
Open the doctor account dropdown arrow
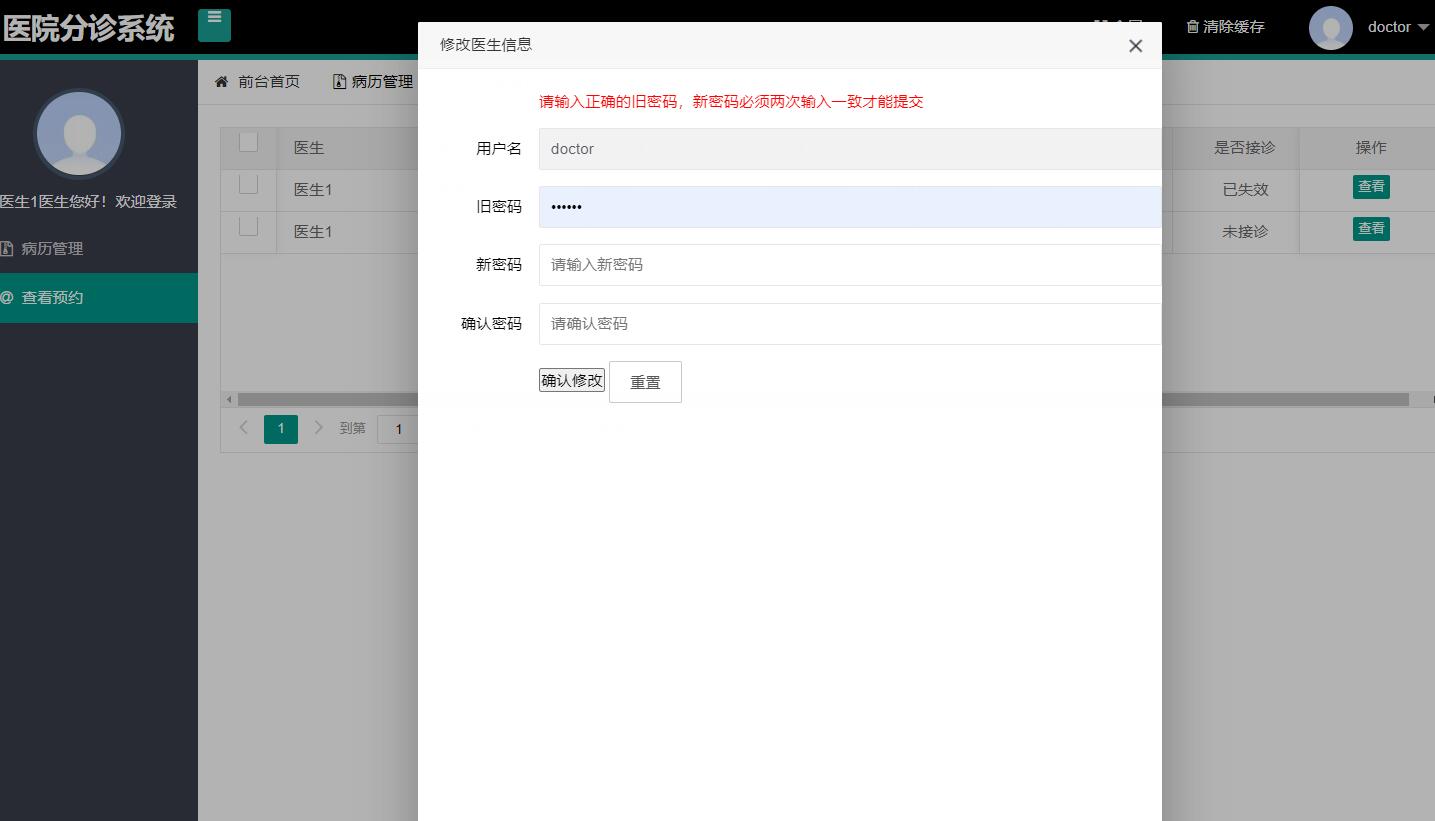tap(1424, 28)
